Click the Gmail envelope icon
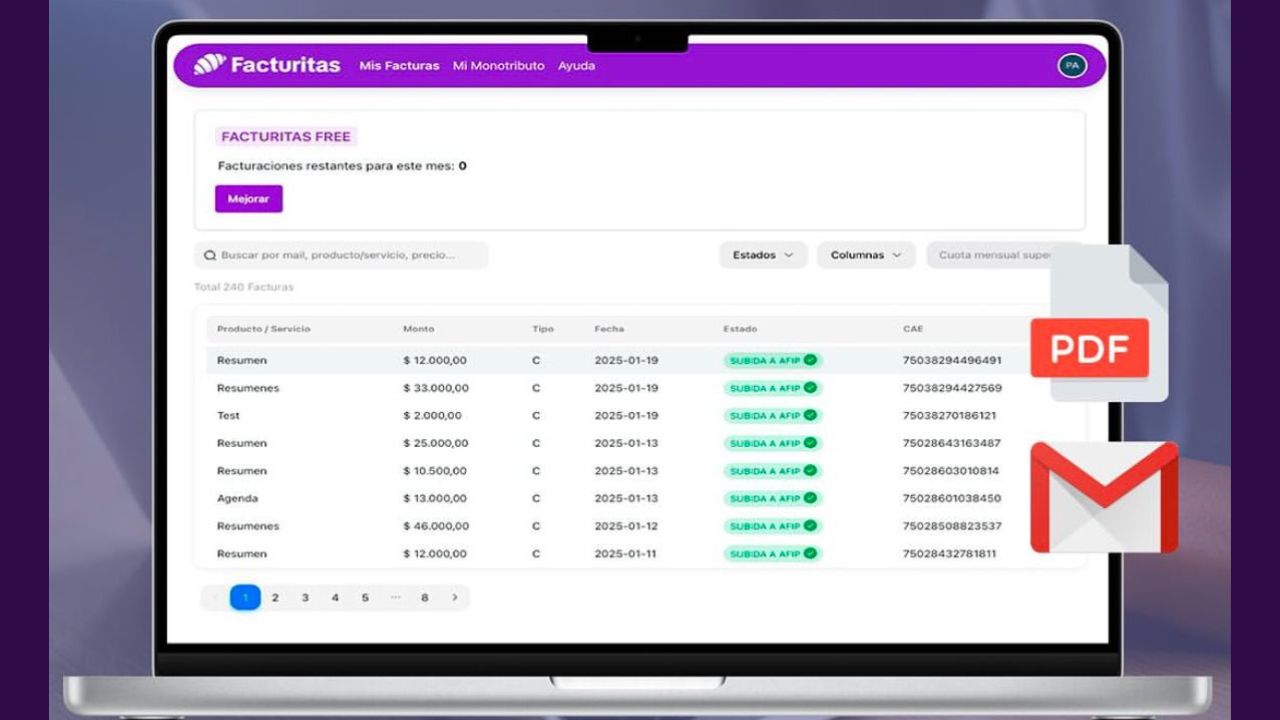Viewport: 1280px width, 720px height. coord(1104,497)
